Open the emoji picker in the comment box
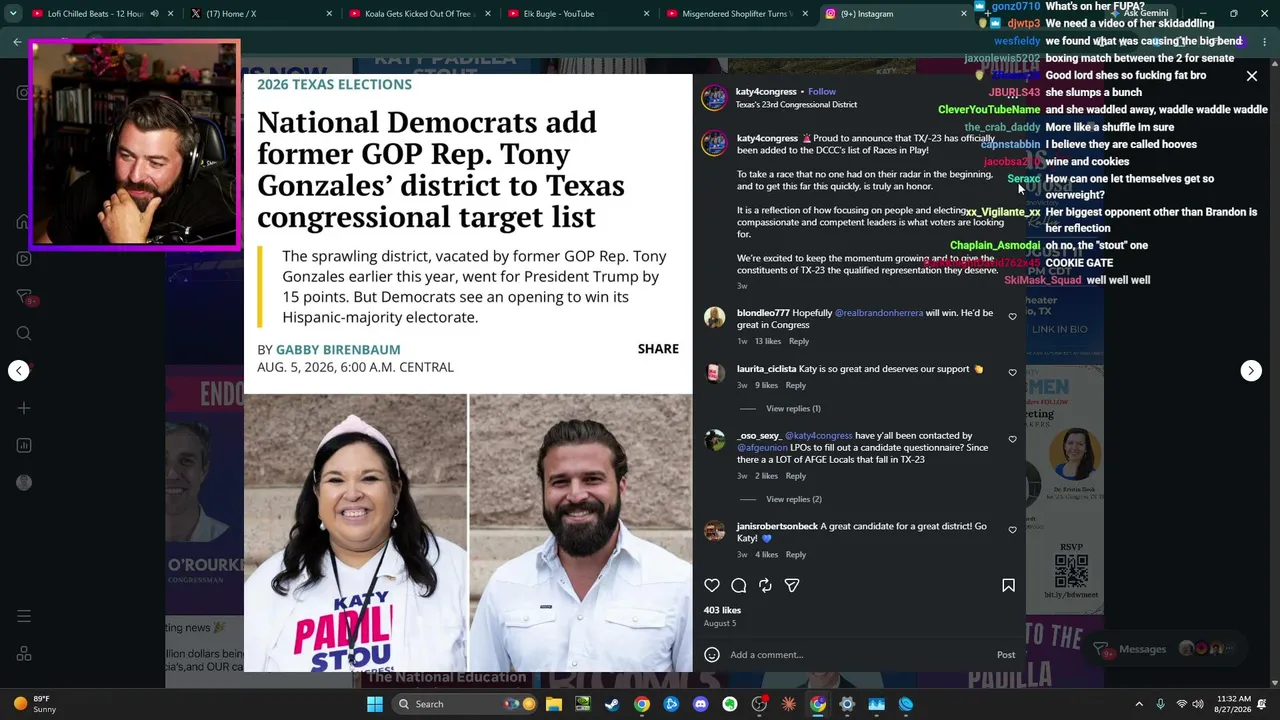1280x720 pixels. [x=712, y=655]
